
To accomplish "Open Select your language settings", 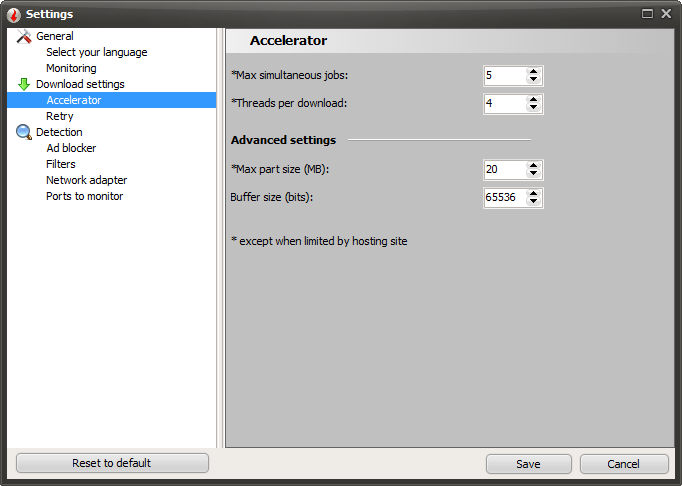I will click(96, 52).
